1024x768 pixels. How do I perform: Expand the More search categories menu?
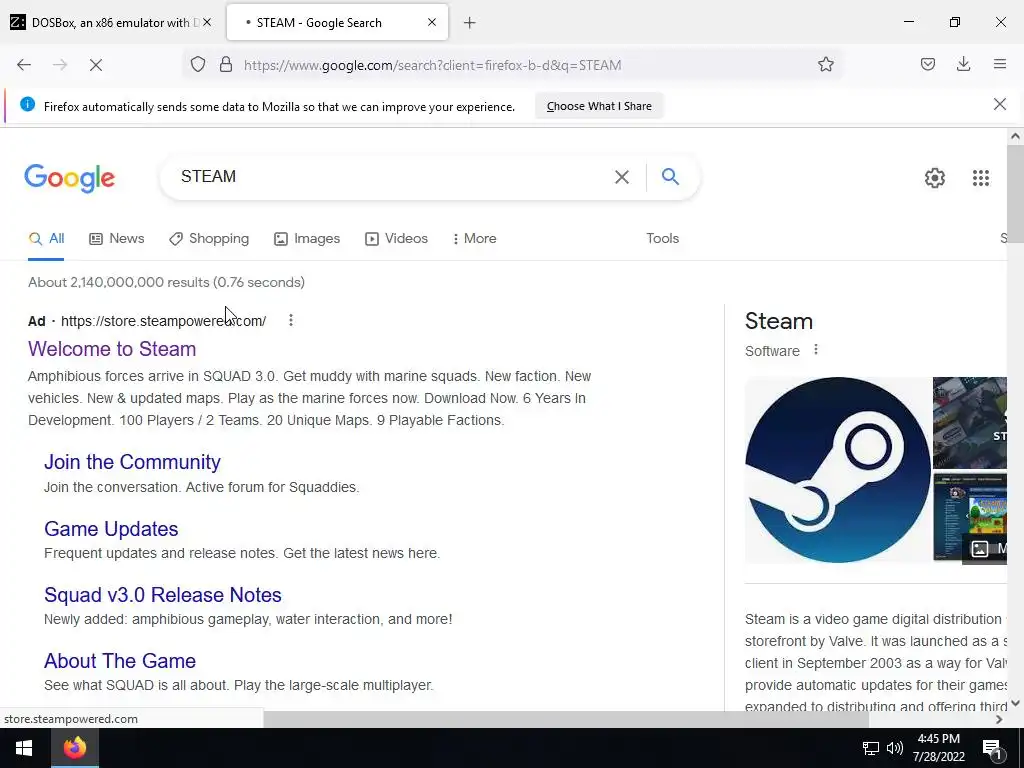tap(475, 238)
